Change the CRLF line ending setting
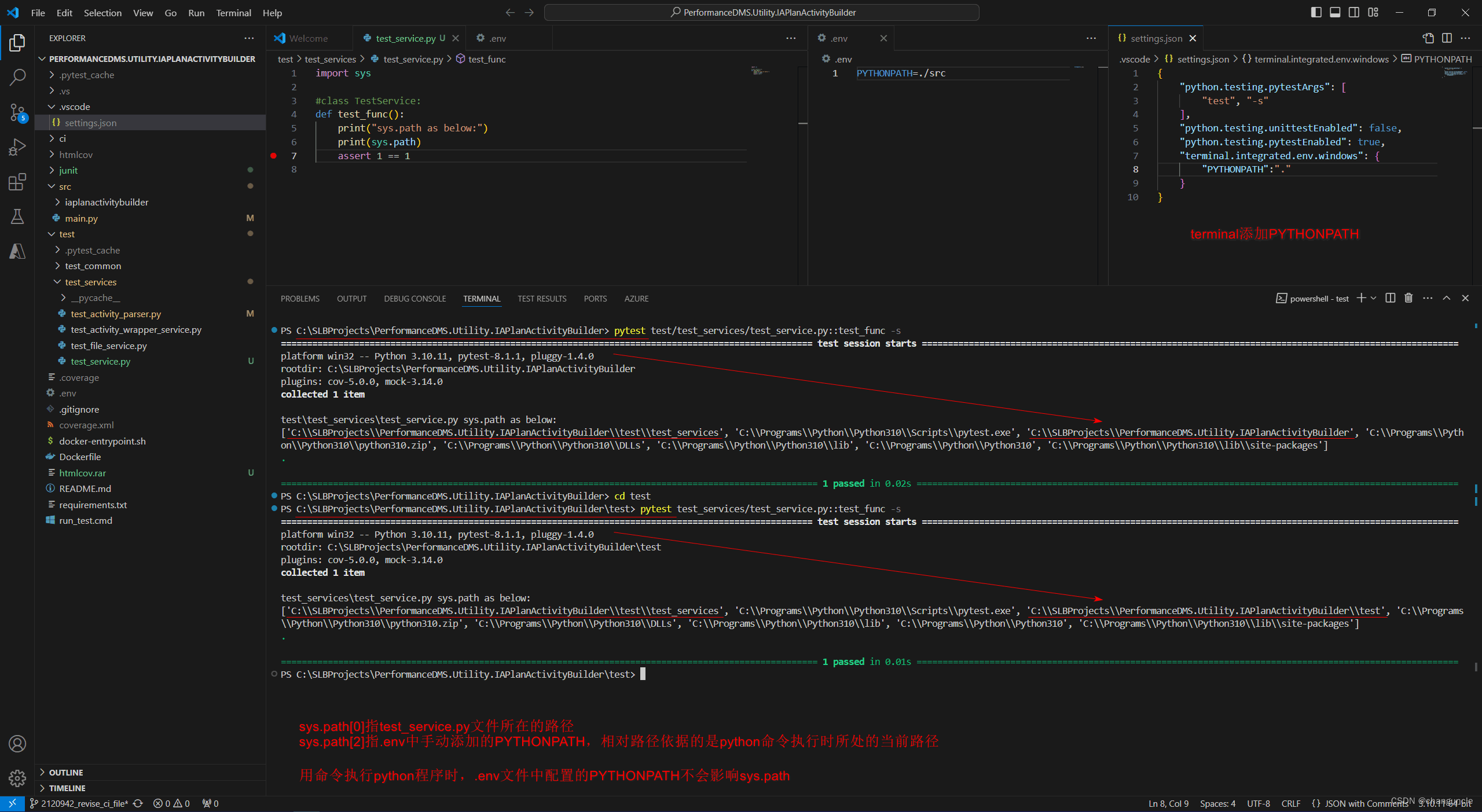The height and width of the screenshot is (812, 1482). 1290,803
